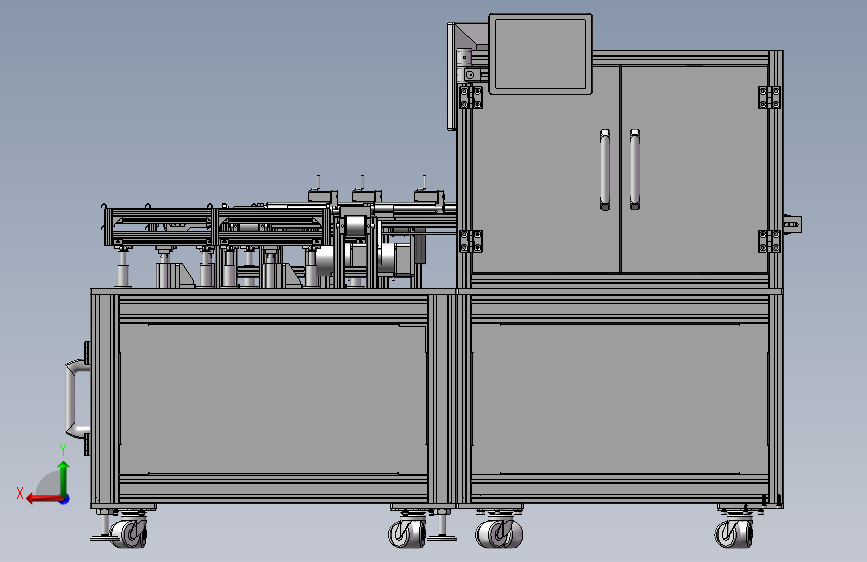The width and height of the screenshot is (867, 562).
Task: Pick the lower-left hinge of the upper cabinet door
Action: pos(471,241)
